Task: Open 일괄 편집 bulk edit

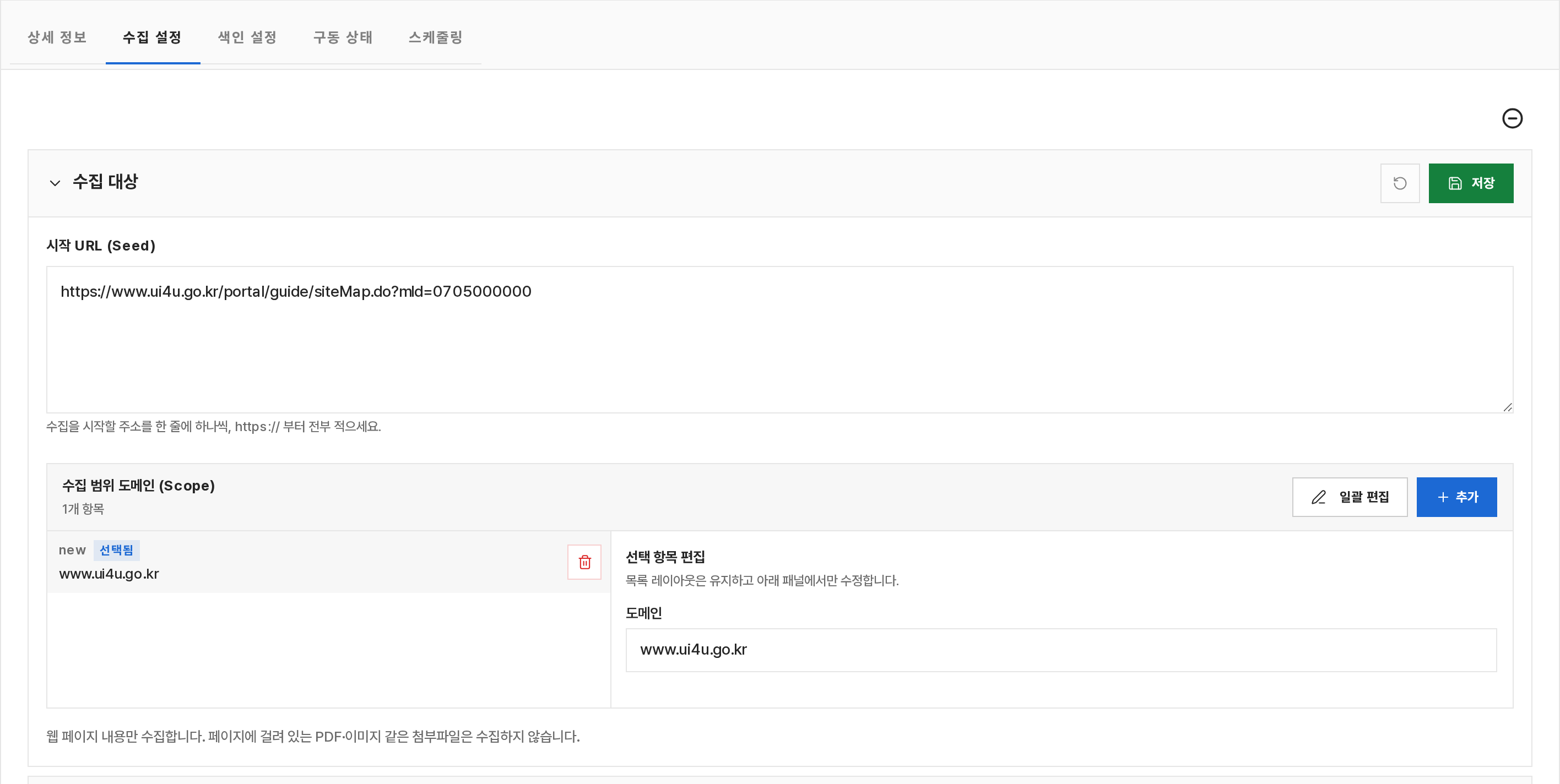Action: click(1349, 497)
